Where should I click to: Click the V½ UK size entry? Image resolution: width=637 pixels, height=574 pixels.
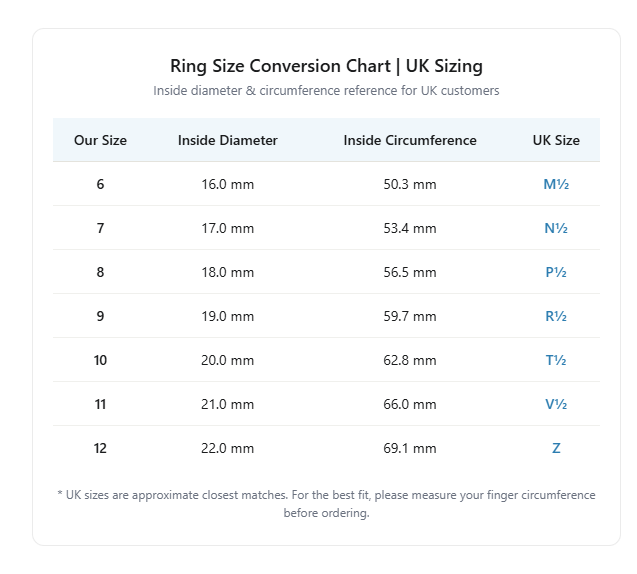click(556, 404)
